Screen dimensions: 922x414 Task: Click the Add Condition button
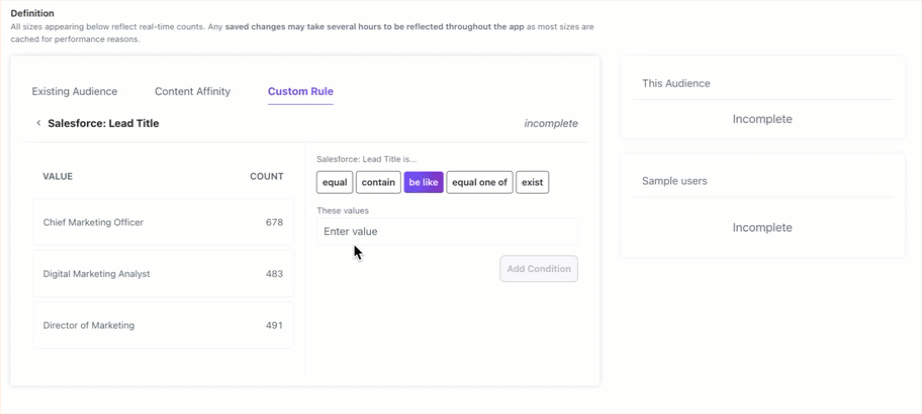[539, 269]
